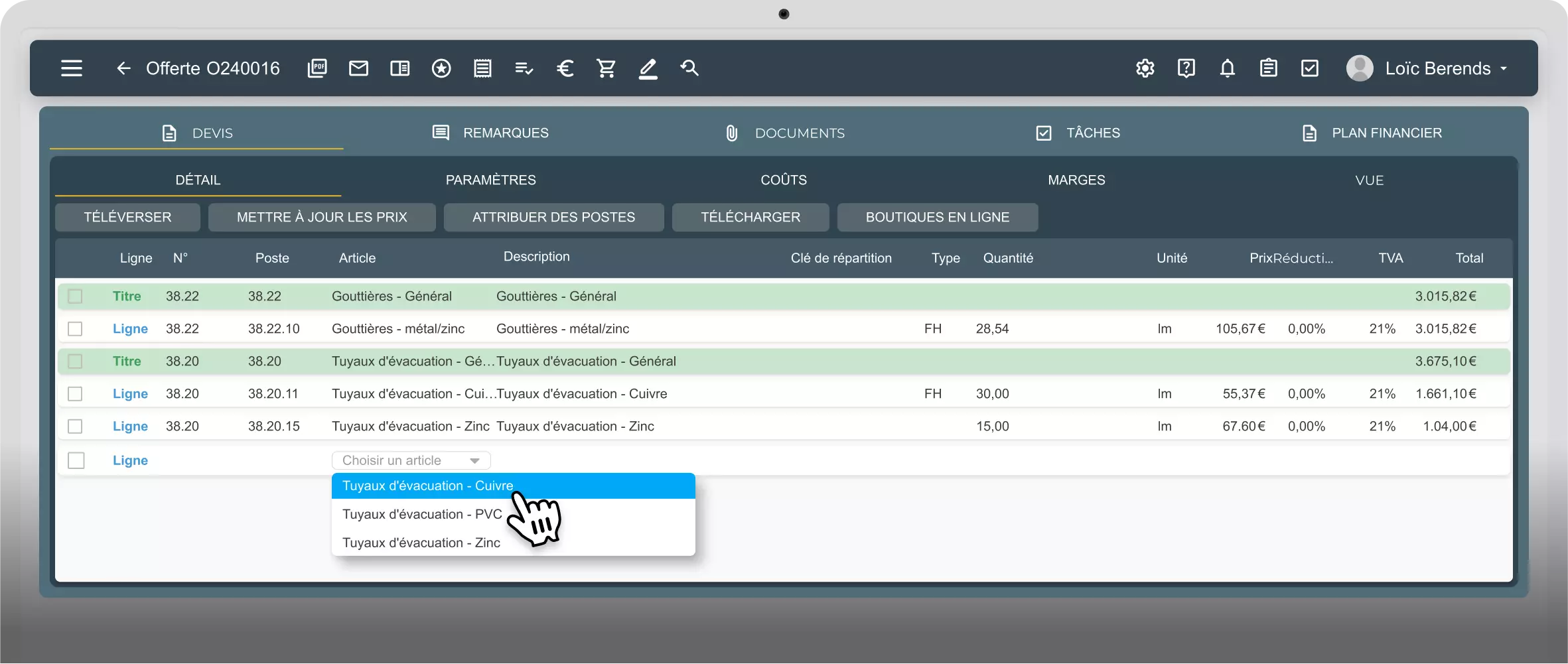Open the Loïc Berends user menu

pyautogui.click(x=1427, y=68)
